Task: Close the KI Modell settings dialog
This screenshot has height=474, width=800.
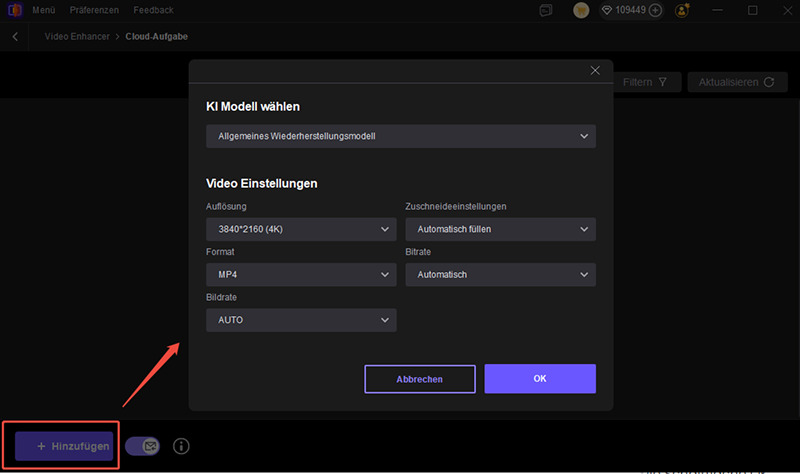Action: point(595,70)
